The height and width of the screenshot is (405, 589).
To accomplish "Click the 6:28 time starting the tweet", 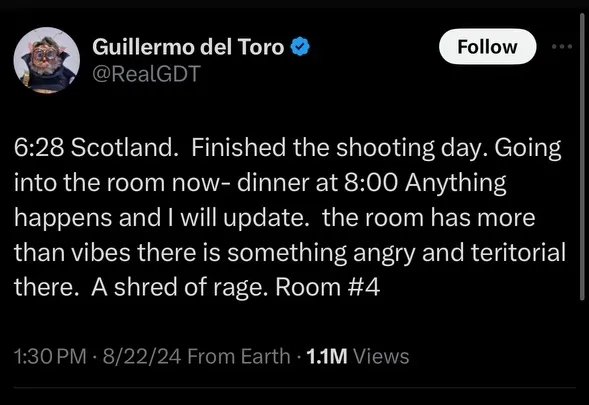I will pos(39,148).
